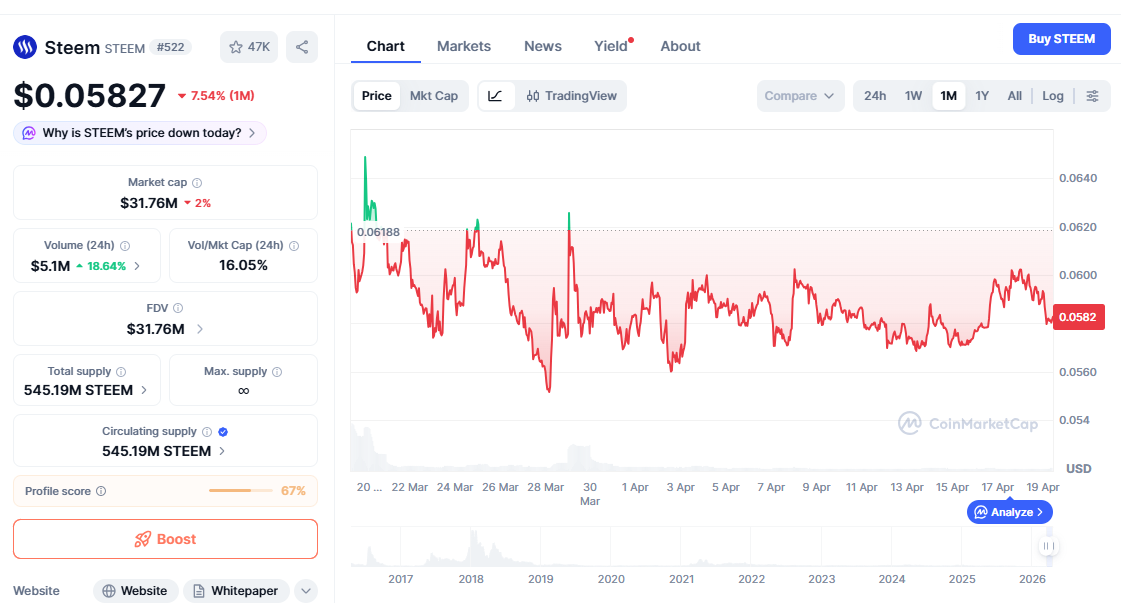1121x603 pixels.
Task: Click the FDV info icon
Action: pos(178,309)
